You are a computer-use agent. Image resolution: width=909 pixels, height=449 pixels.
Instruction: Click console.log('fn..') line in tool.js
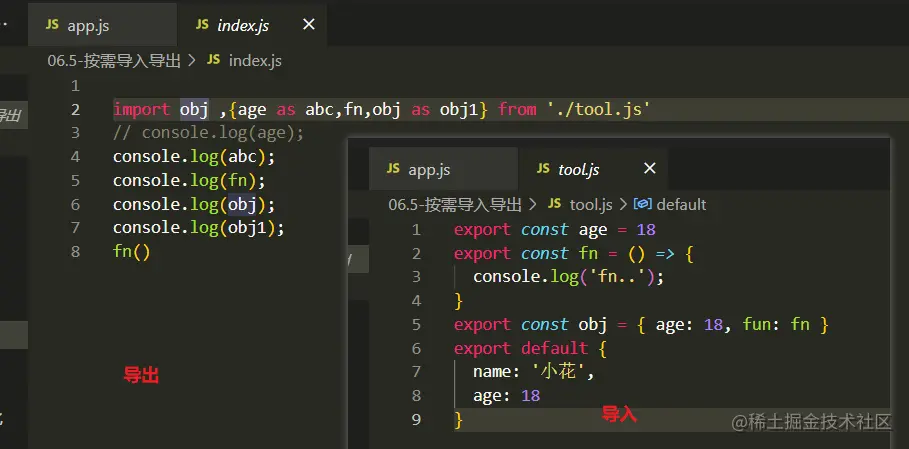[568, 277]
